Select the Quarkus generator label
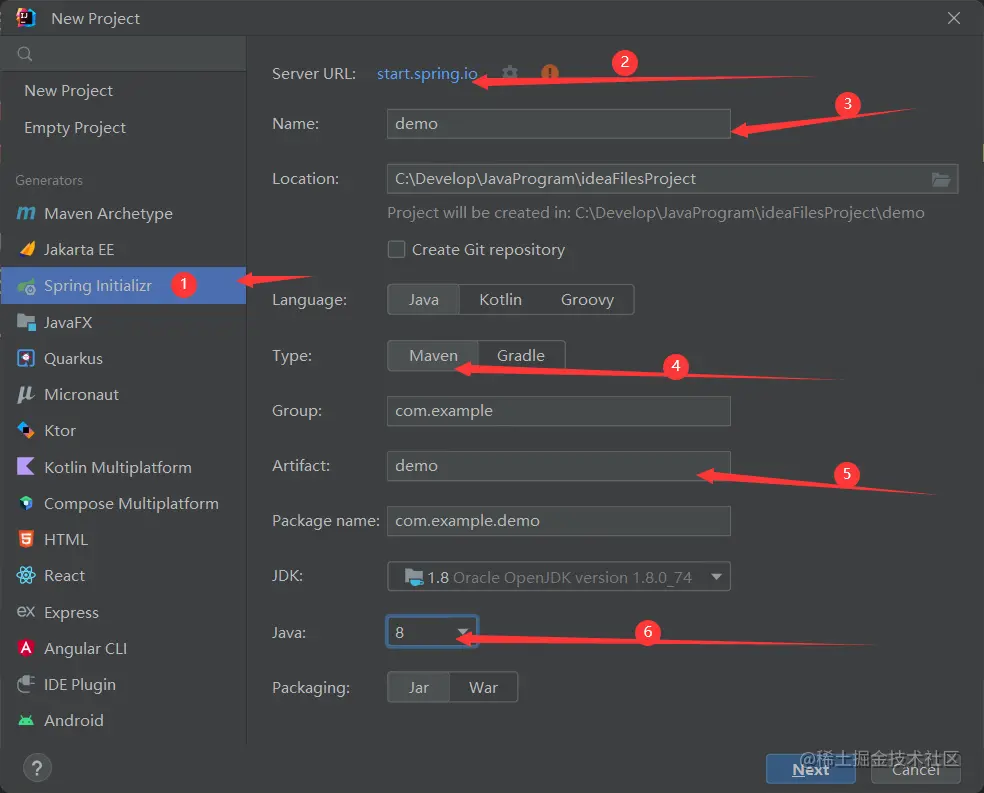The width and height of the screenshot is (984, 793). pyautogui.click(x=73, y=359)
